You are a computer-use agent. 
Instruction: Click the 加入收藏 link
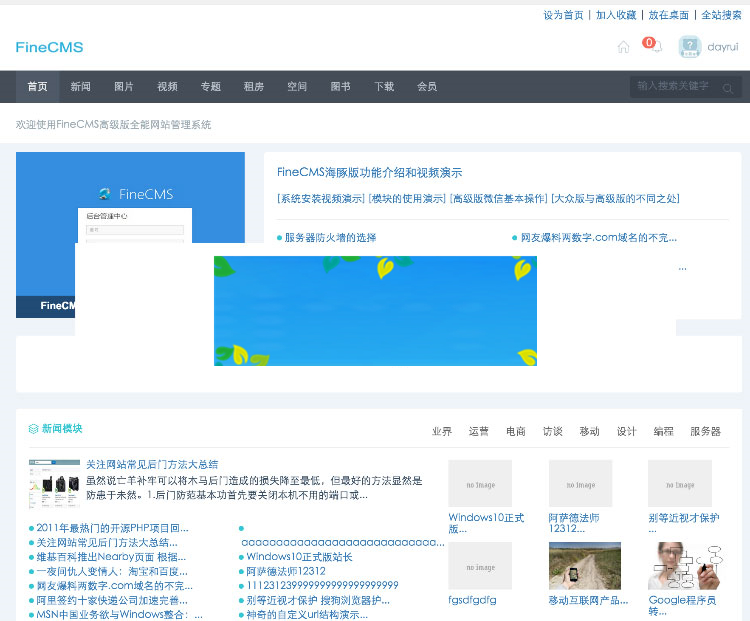pos(616,15)
